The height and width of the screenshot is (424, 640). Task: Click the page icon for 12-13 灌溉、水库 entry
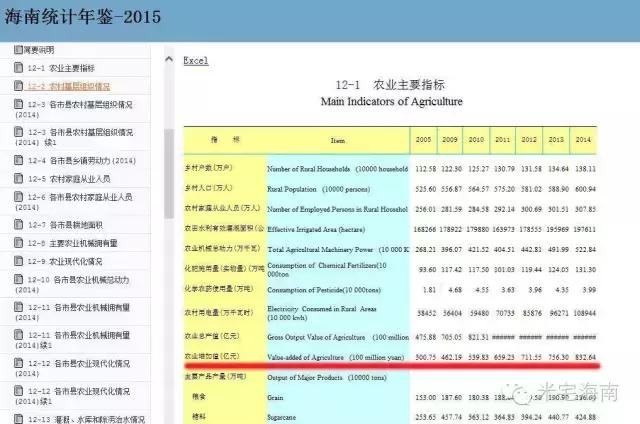[x=18, y=419]
